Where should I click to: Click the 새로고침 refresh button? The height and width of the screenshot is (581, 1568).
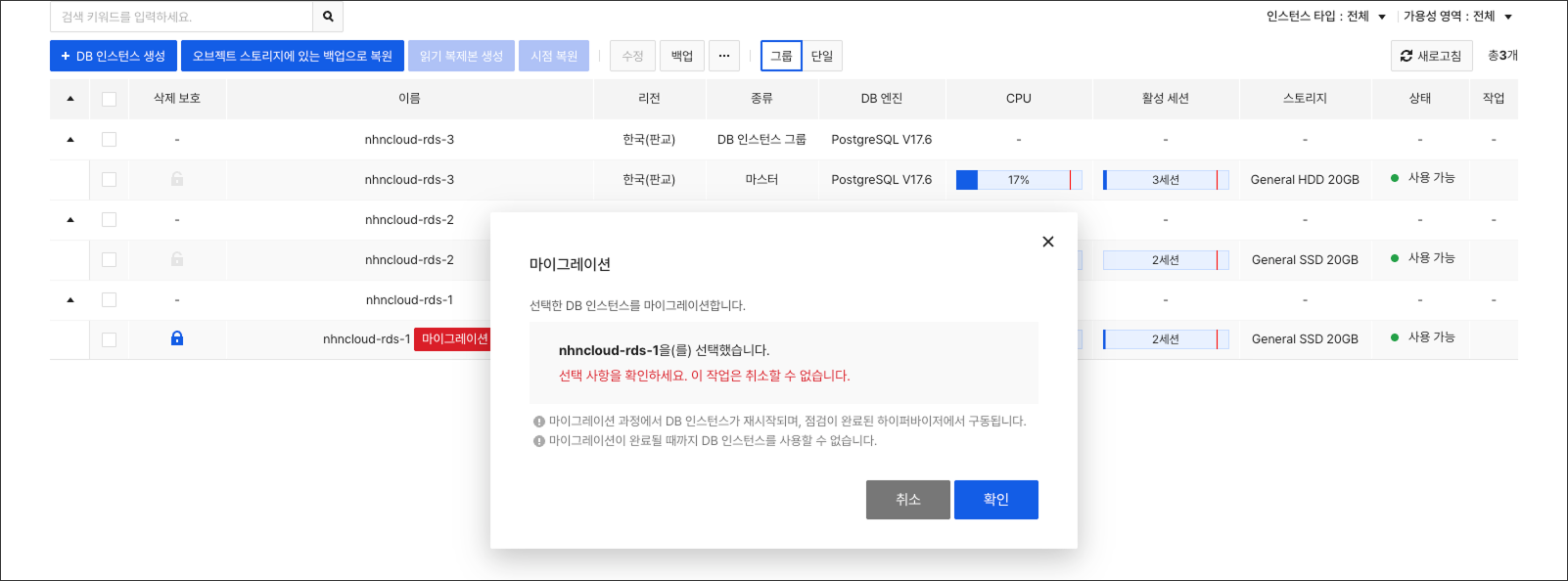click(x=1432, y=56)
